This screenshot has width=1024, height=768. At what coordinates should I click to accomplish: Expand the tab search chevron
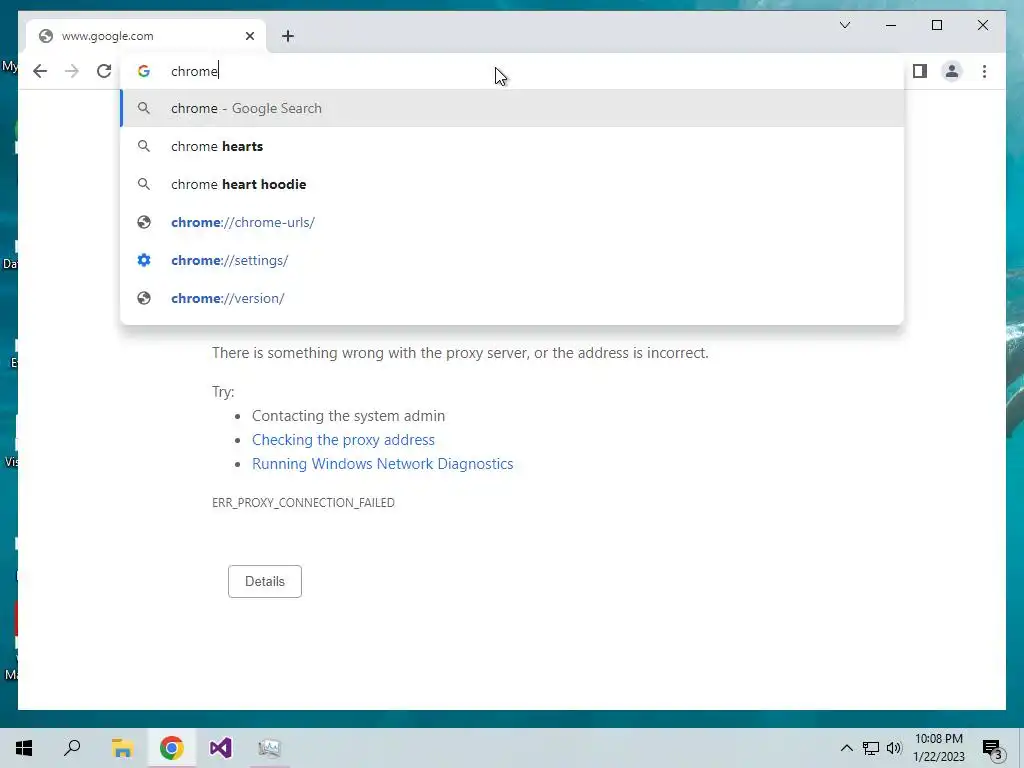[845, 25]
